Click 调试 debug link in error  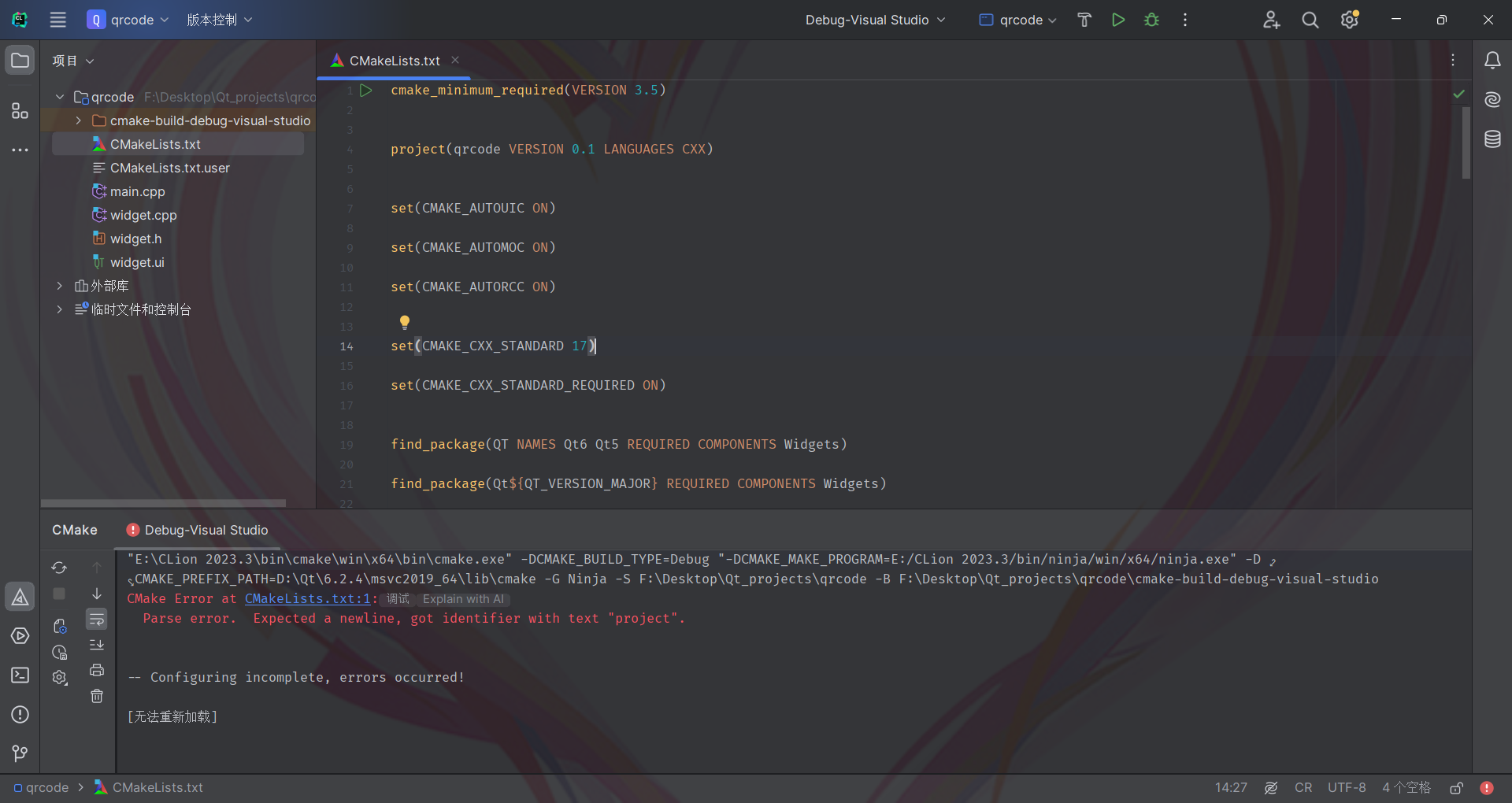click(x=398, y=599)
